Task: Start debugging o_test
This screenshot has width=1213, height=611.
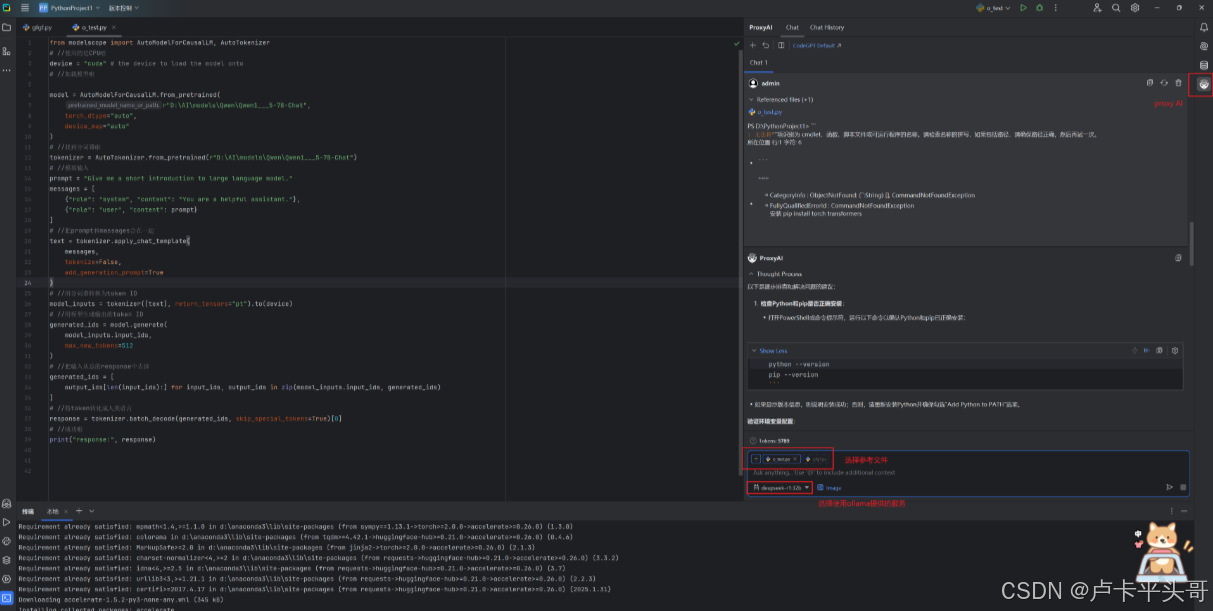Action: (x=1041, y=7)
